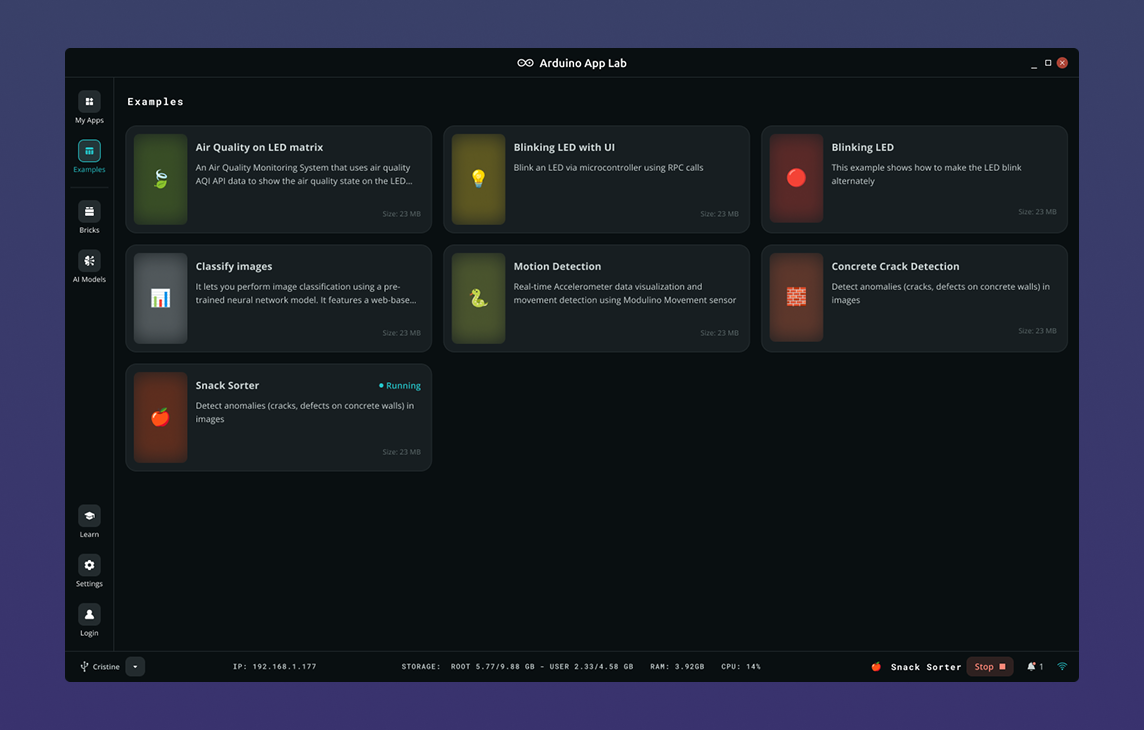Screen dimensions: 1144x730
Task: Click the Wi-Fi status icon
Action: coord(1062,667)
